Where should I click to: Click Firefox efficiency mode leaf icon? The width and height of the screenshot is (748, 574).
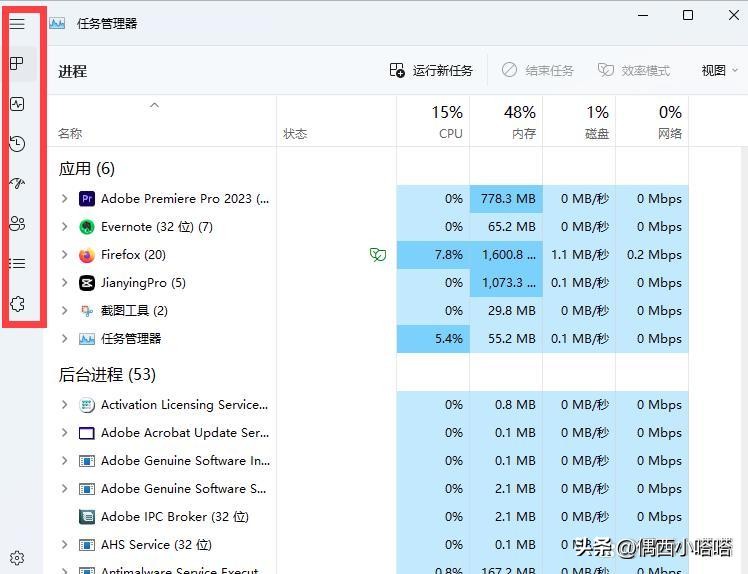(378, 255)
